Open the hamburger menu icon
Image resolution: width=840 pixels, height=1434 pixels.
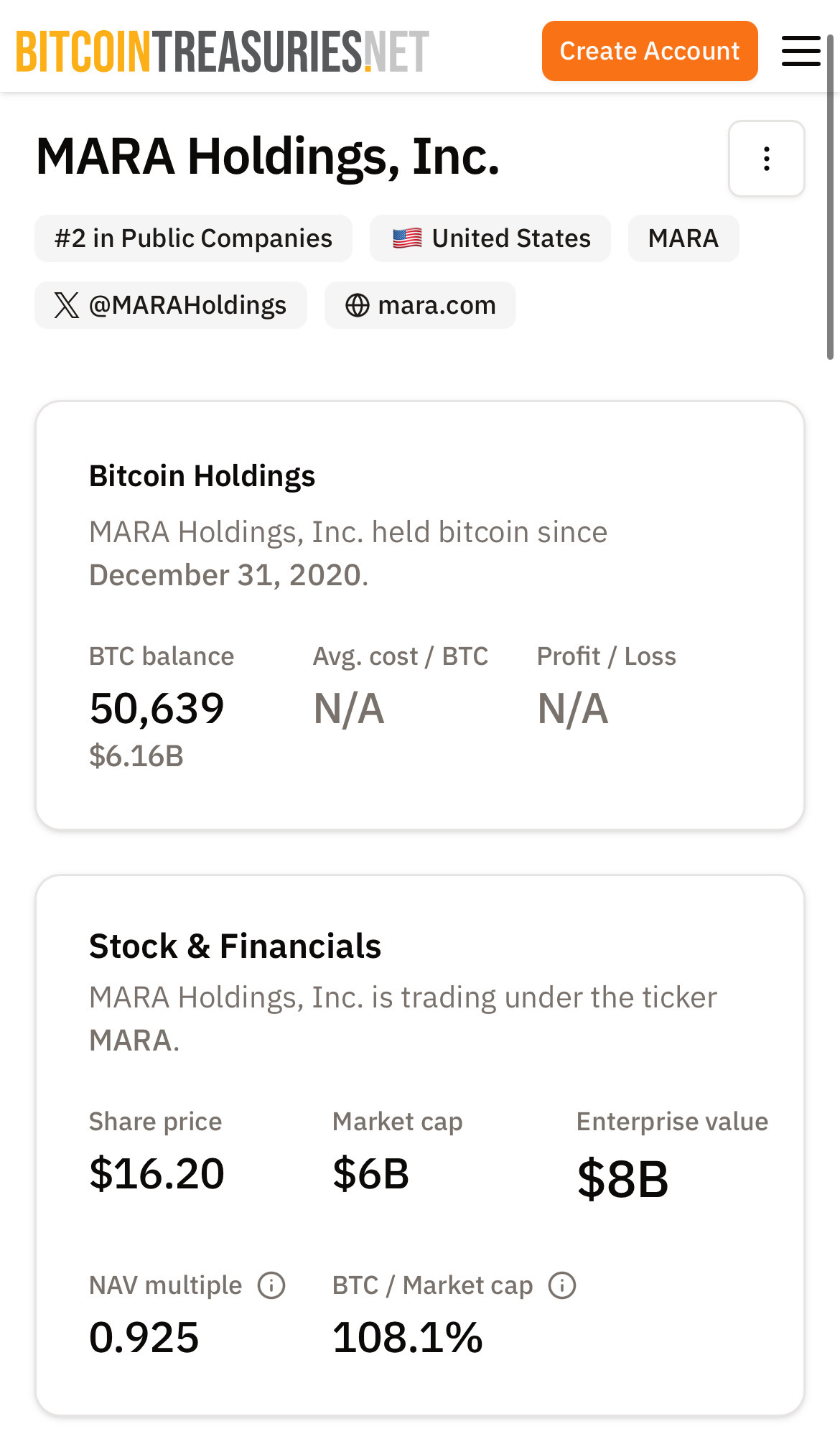click(x=801, y=51)
